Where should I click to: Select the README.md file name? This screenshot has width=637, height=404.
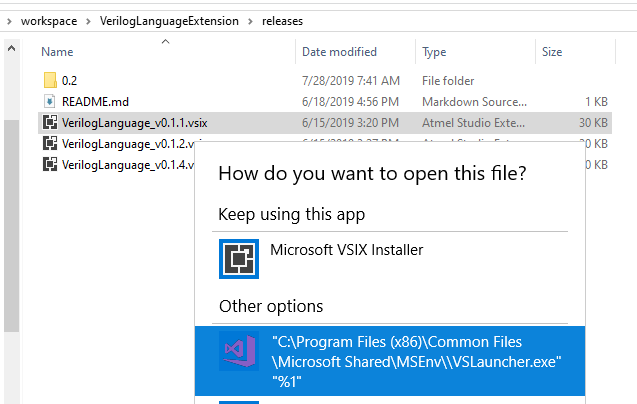point(95,102)
